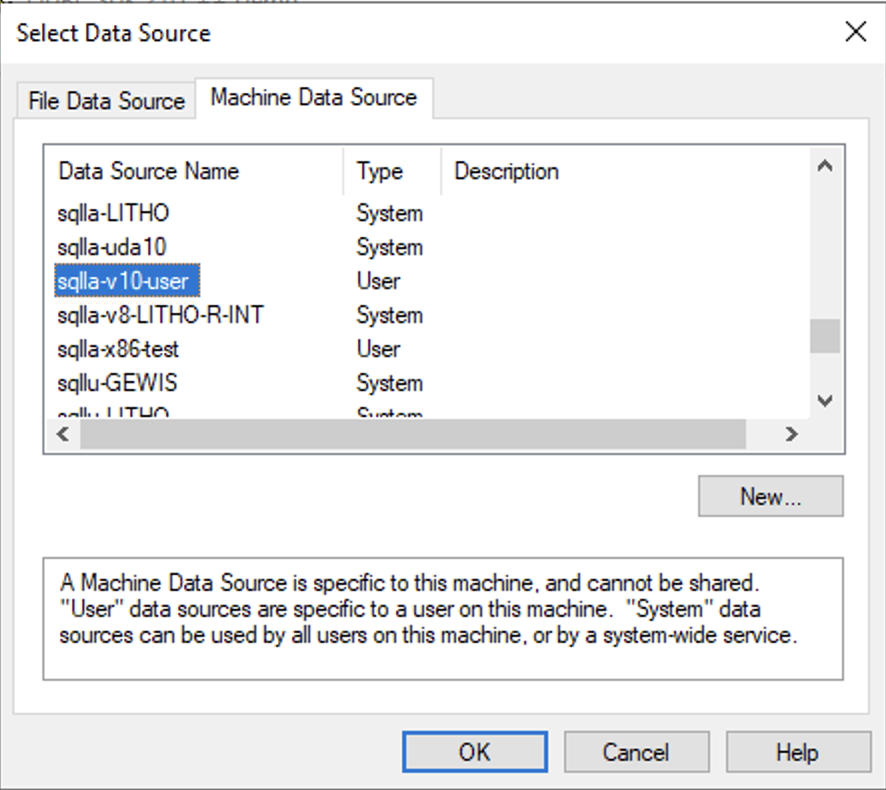Screen dimensions: 886x790
Task: Switch to the File Data Source tab
Action: (x=104, y=100)
